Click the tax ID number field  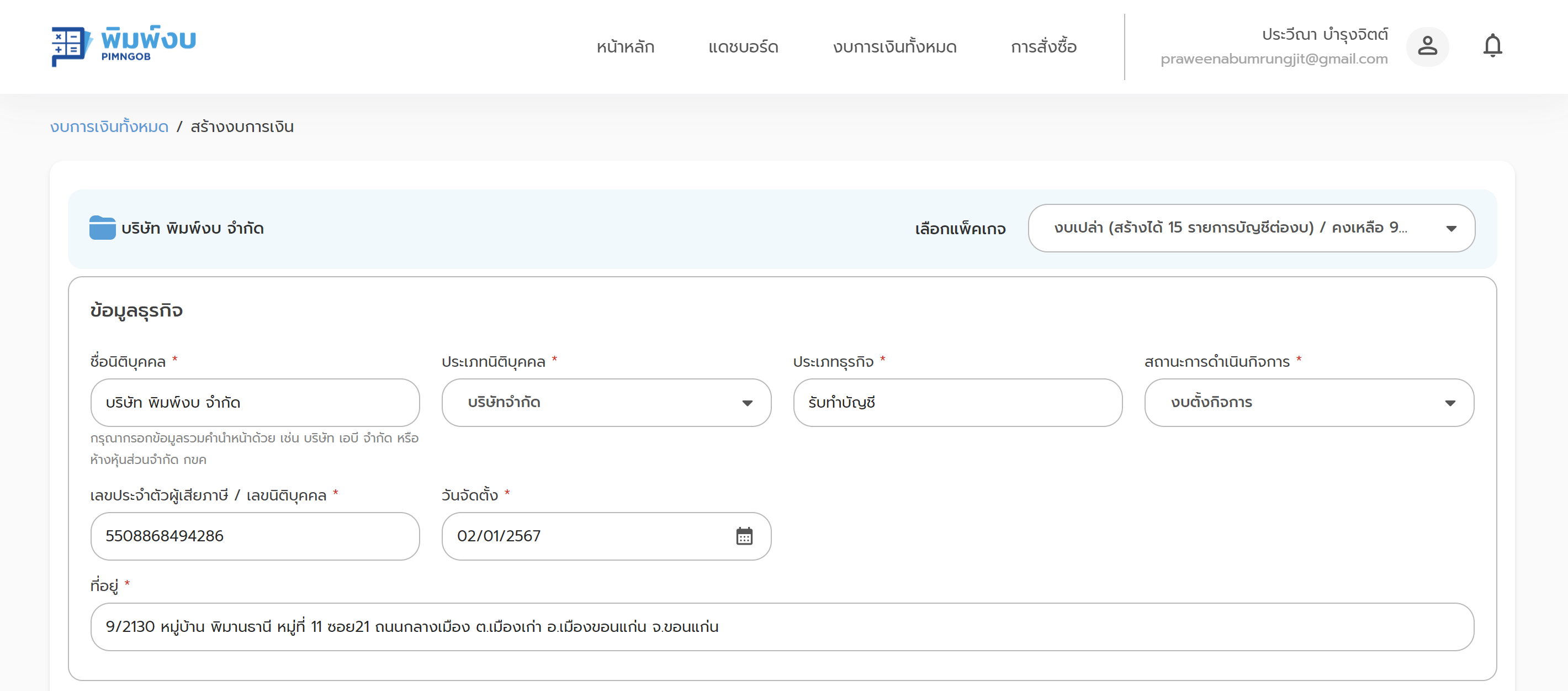pos(255,536)
